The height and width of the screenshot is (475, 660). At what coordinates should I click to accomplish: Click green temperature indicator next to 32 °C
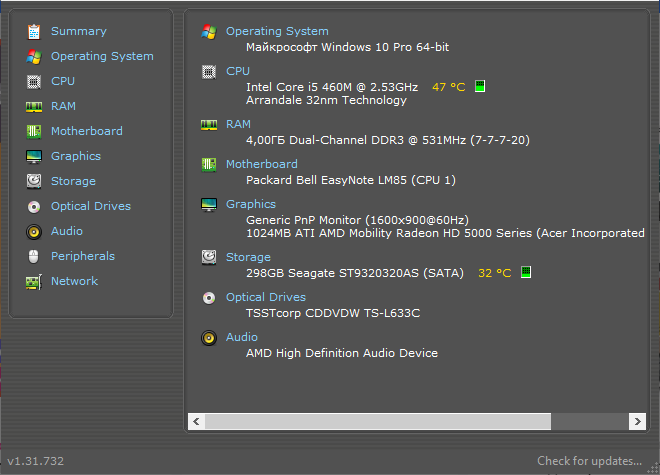(x=526, y=272)
